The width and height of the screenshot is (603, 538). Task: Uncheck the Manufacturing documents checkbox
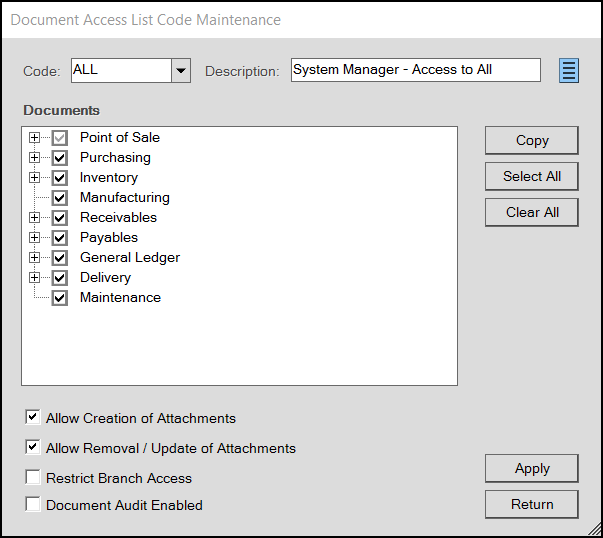(x=60, y=198)
